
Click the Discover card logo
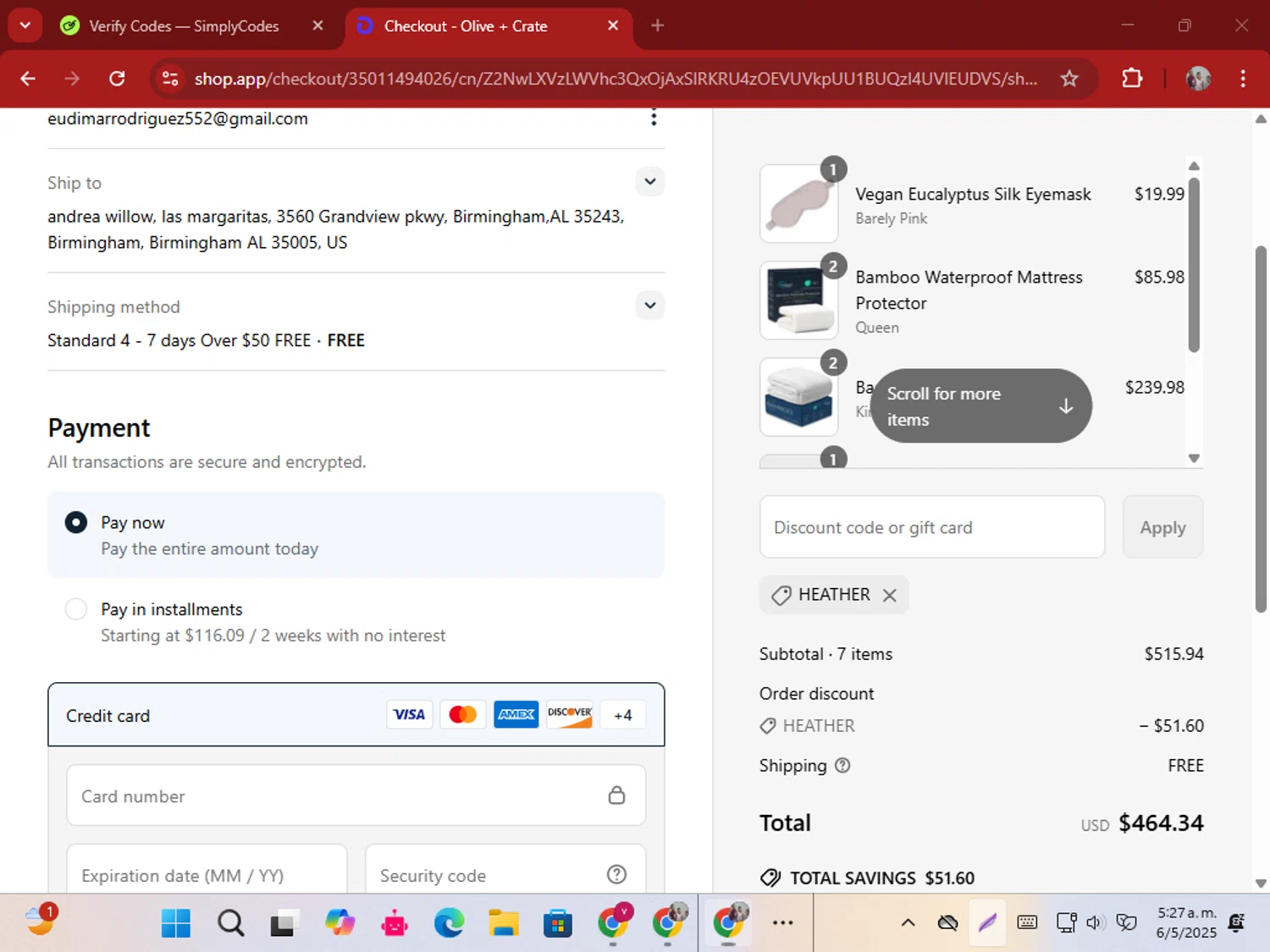pos(569,715)
